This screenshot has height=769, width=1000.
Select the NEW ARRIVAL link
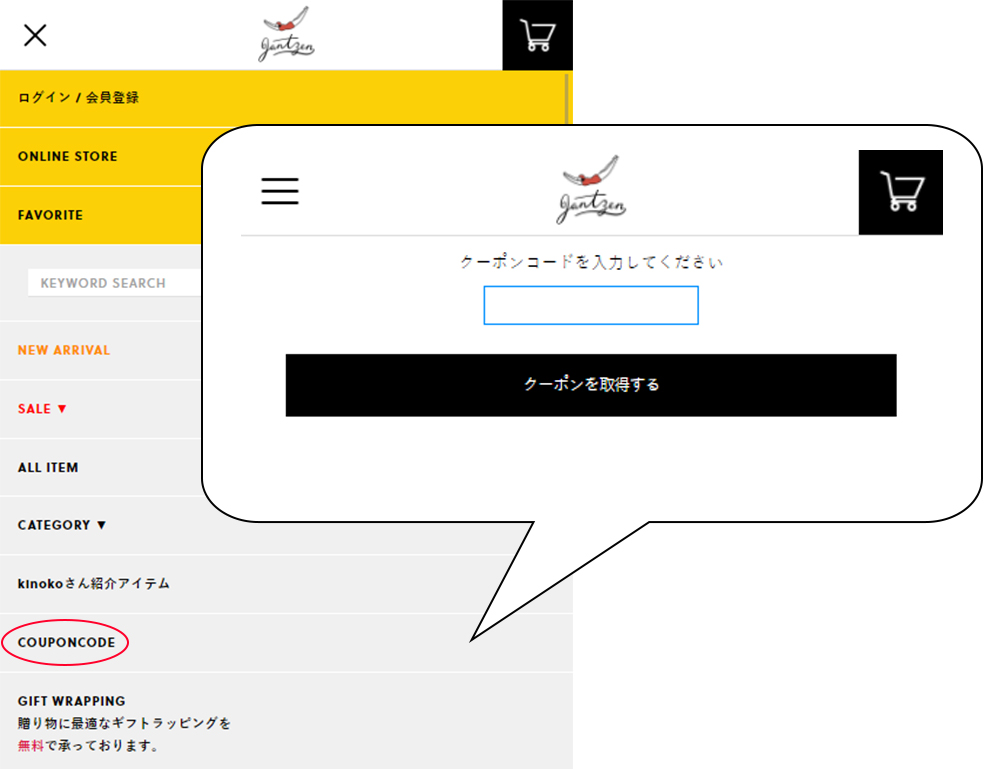tap(64, 350)
